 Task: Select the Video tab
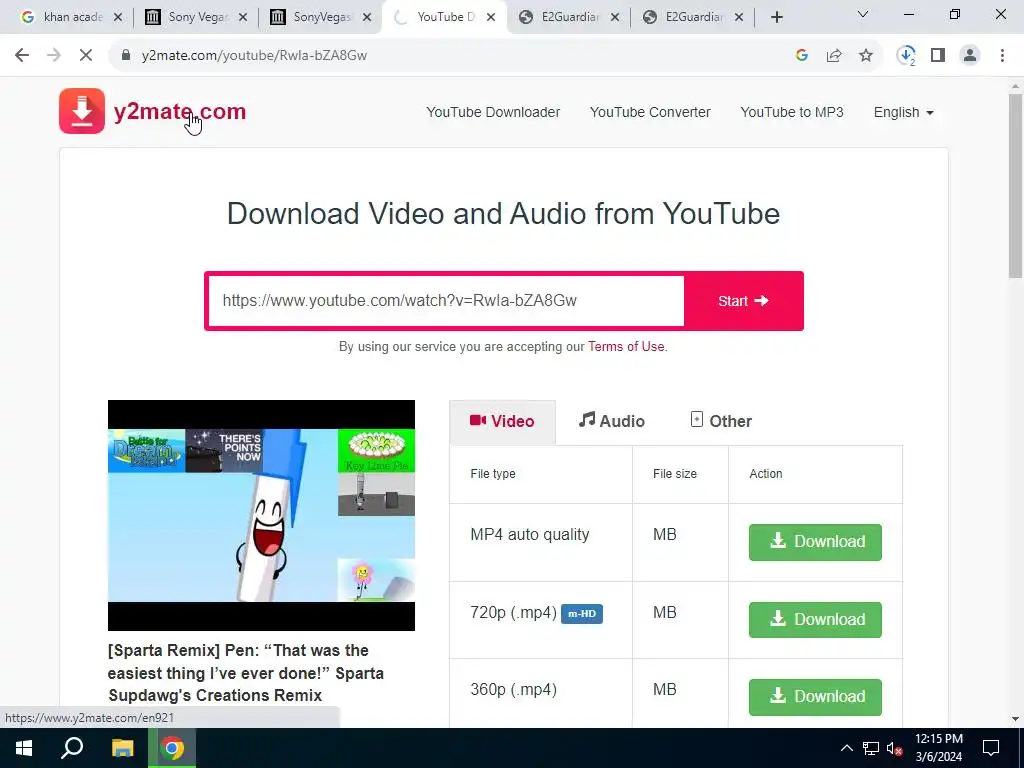502,422
